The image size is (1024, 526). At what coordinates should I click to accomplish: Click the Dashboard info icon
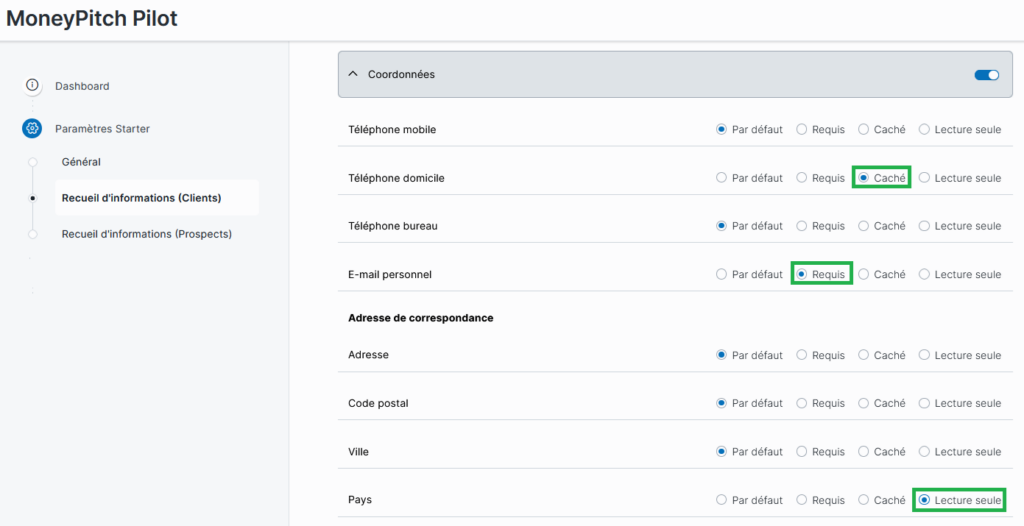pos(32,86)
